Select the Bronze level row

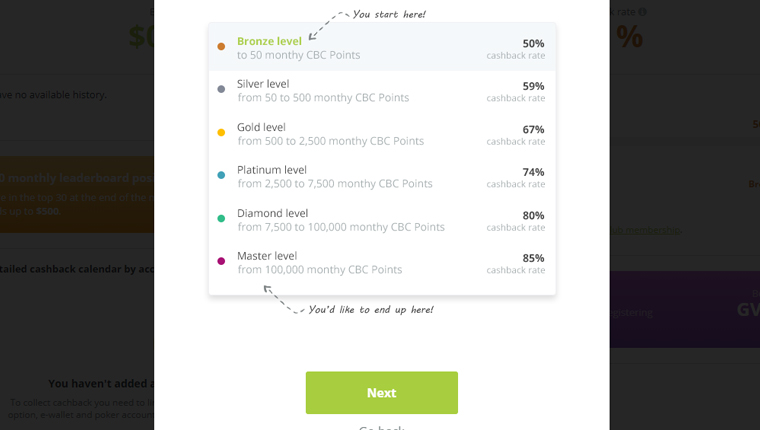click(382, 47)
